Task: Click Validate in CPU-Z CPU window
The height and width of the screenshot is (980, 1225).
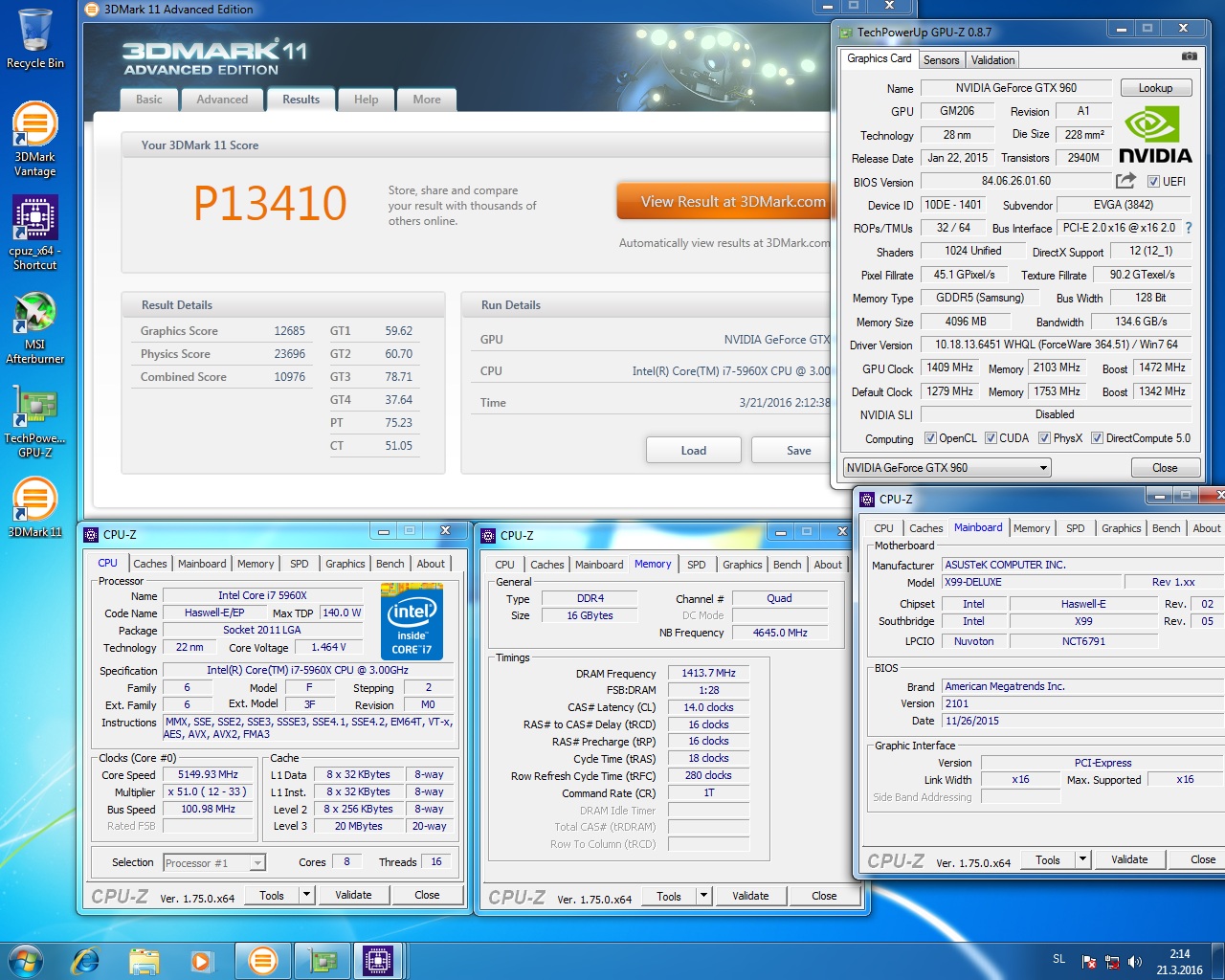Action: click(x=353, y=896)
